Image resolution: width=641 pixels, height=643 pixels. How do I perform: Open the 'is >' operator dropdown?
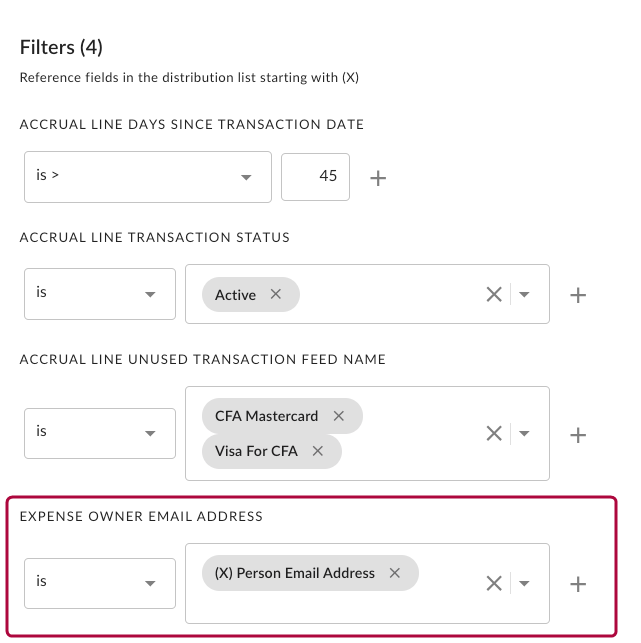(147, 177)
